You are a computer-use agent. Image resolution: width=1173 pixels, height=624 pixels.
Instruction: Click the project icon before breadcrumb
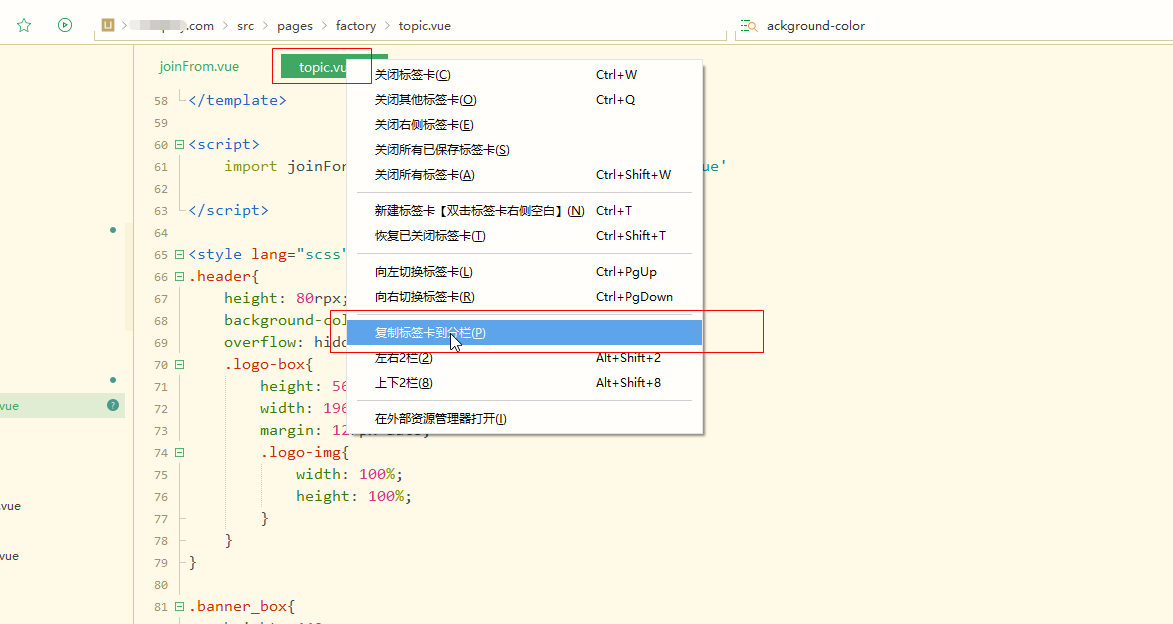108,25
